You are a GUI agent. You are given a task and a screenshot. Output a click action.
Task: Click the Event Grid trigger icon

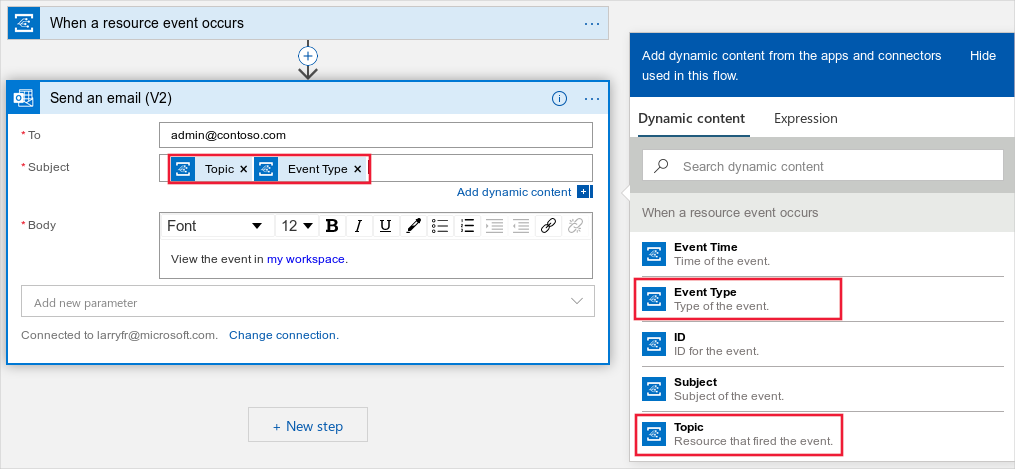point(23,23)
